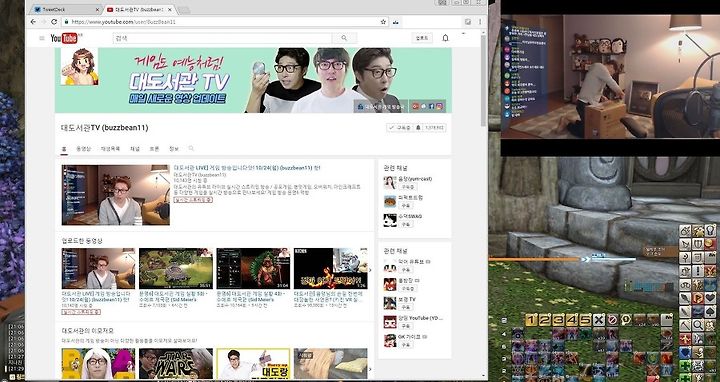Image resolution: width=720 pixels, height=382 pixels.
Task: Open the Star Wars video thumbnail
Action: pyautogui.click(x=176, y=364)
